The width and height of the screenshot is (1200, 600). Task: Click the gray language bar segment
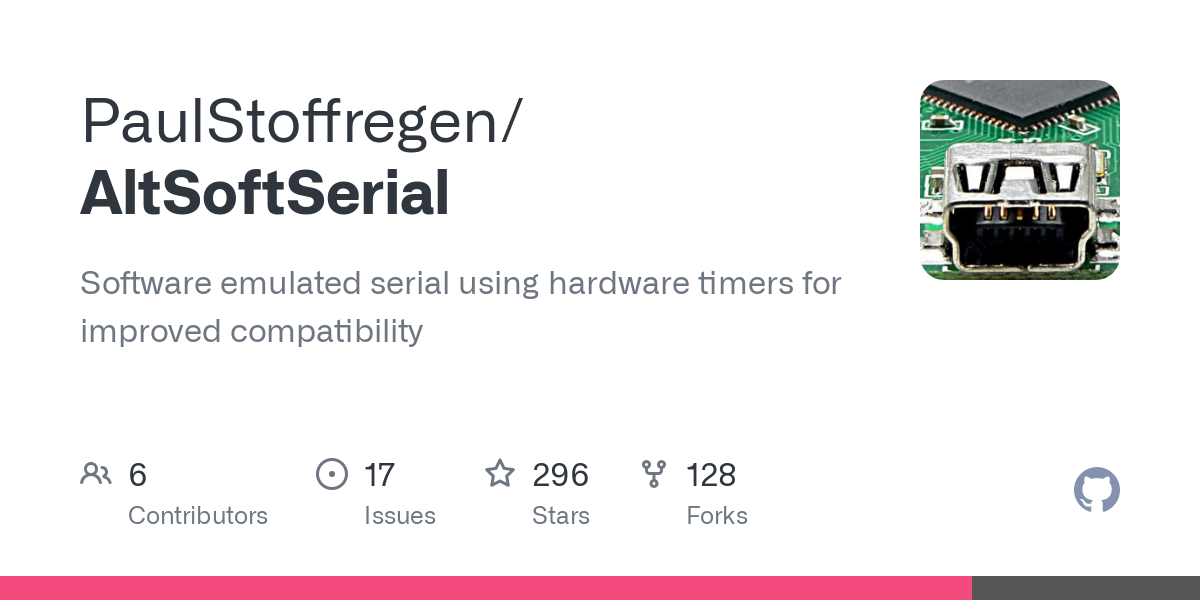pos(1086,588)
